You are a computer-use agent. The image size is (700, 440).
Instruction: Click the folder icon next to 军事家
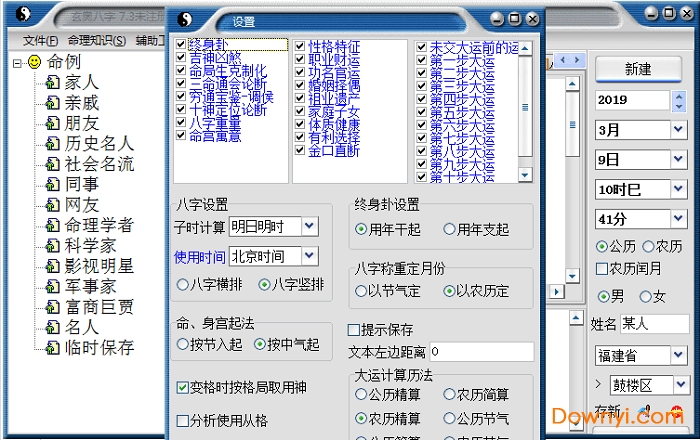coord(53,286)
